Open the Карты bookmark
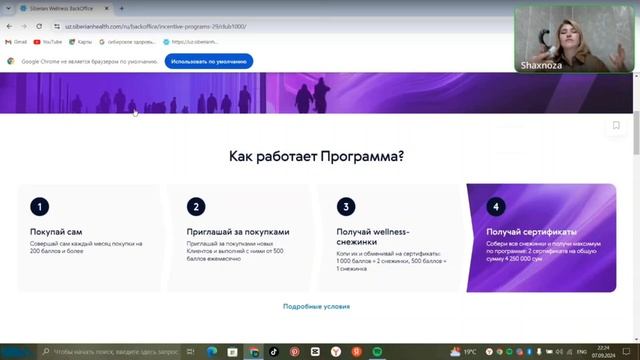The width and height of the screenshot is (640, 360). point(80,42)
